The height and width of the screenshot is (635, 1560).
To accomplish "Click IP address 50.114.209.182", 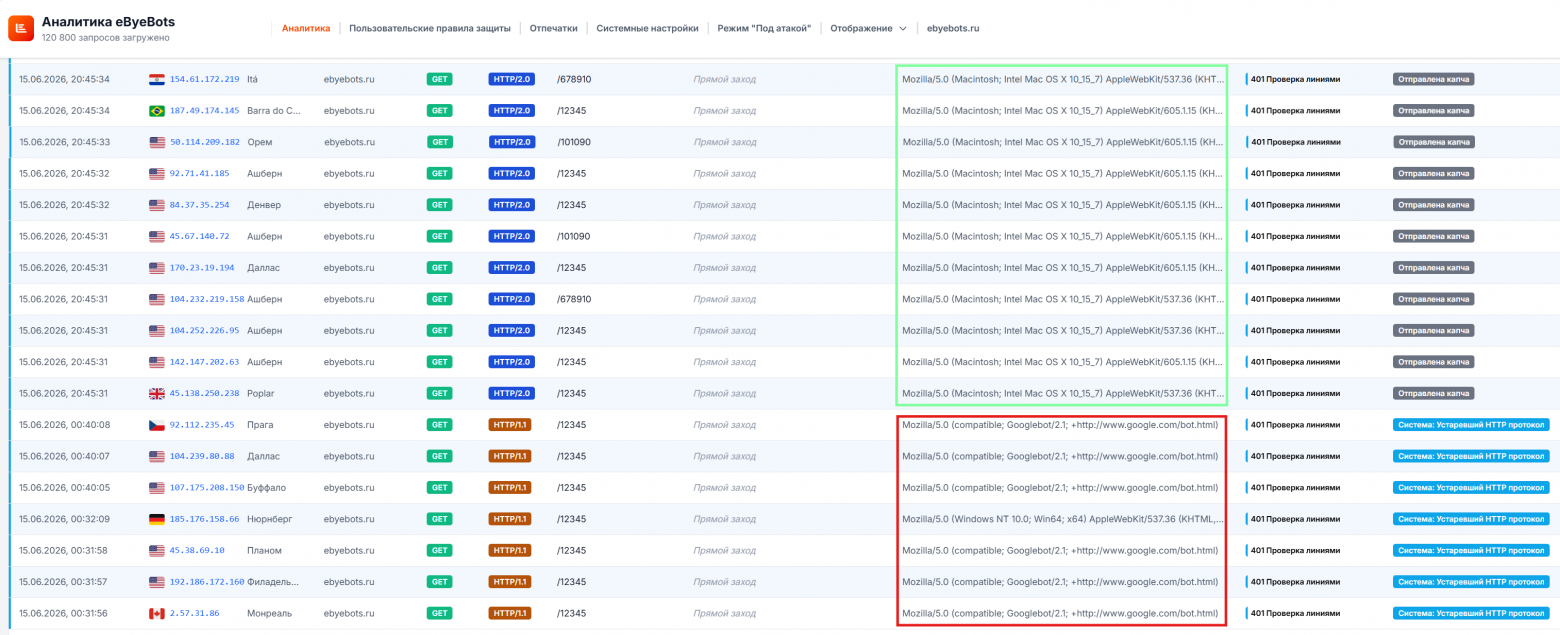I will pyautogui.click(x=205, y=142).
